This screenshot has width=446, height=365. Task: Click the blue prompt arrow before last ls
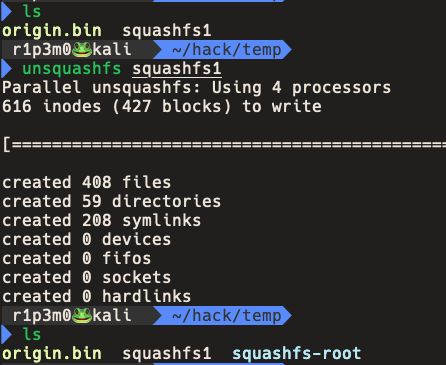click(6, 334)
